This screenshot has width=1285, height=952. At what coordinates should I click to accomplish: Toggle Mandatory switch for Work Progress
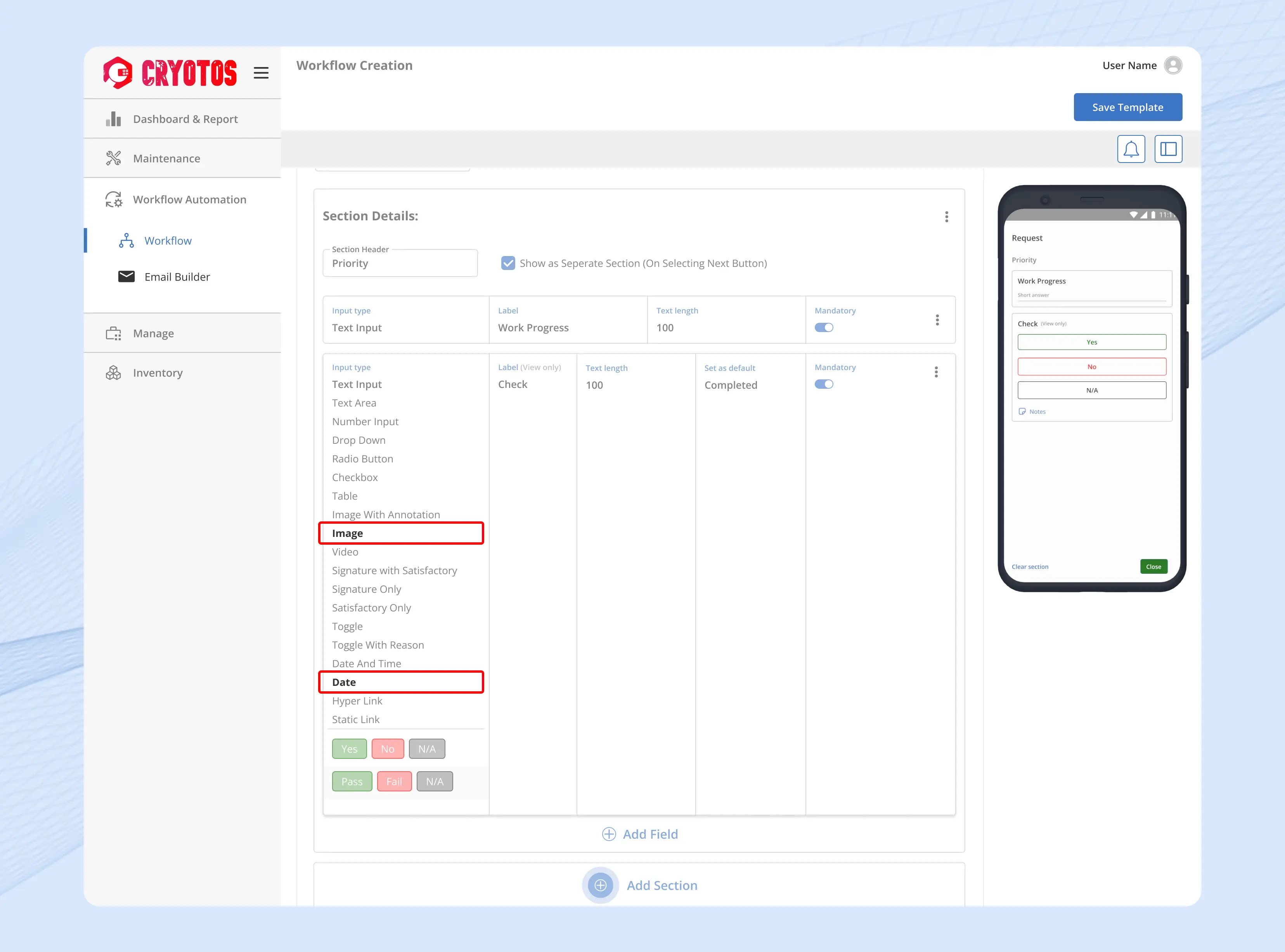tap(823, 327)
